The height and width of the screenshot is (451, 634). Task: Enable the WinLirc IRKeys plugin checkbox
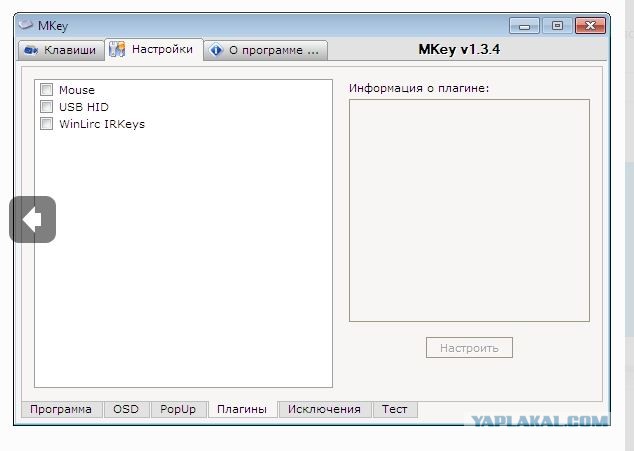[46, 123]
